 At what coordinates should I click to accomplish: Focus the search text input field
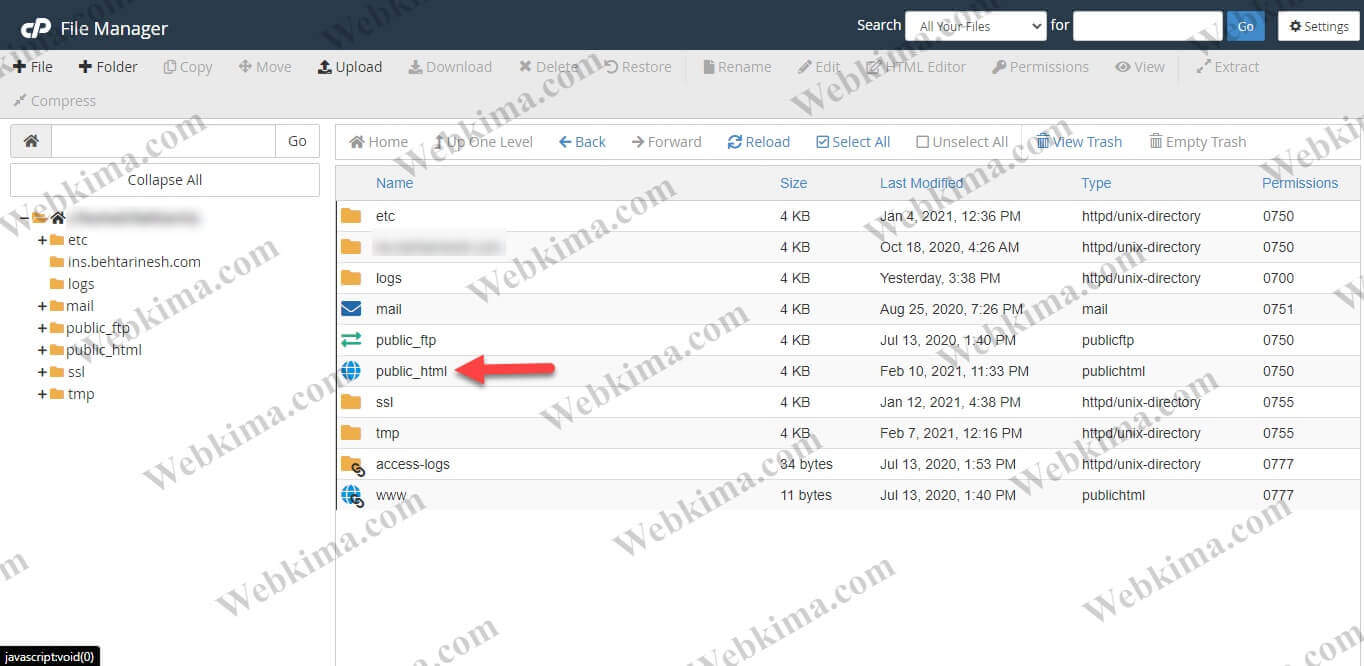tap(1147, 26)
